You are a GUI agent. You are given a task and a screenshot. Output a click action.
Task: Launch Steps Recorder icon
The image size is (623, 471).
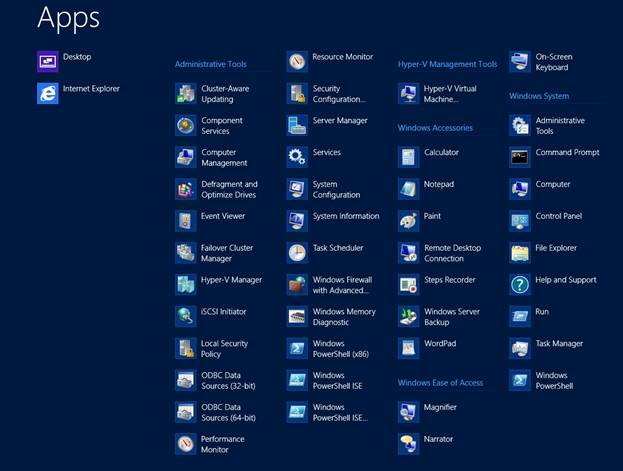(x=408, y=285)
